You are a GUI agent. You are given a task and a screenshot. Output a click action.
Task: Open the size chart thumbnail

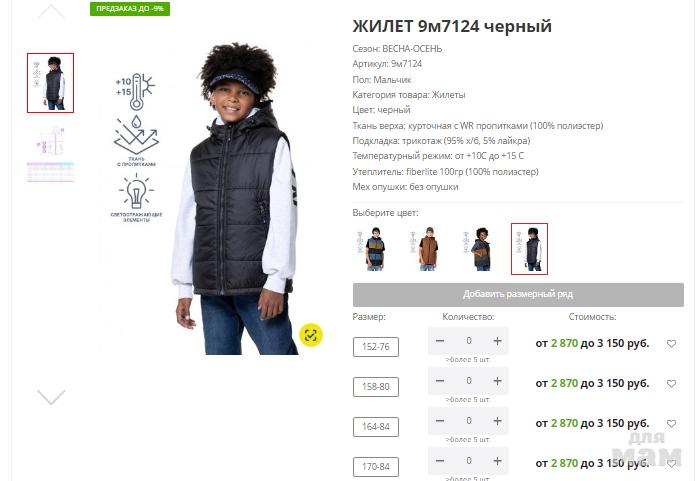[51, 154]
